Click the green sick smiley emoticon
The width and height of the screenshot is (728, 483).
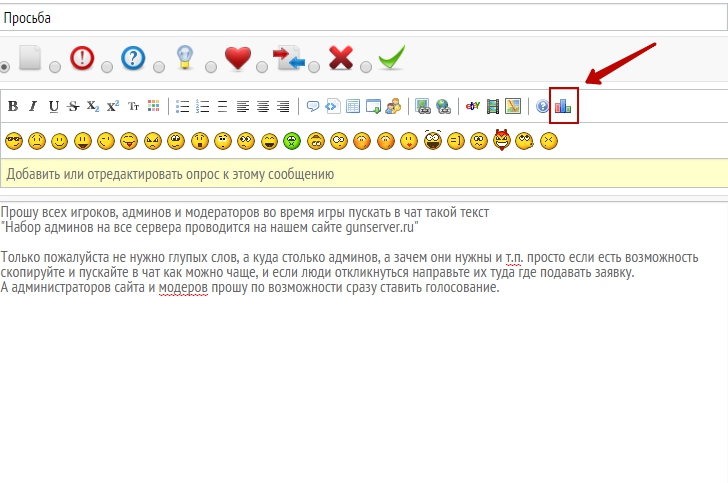click(x=292, y=141)
